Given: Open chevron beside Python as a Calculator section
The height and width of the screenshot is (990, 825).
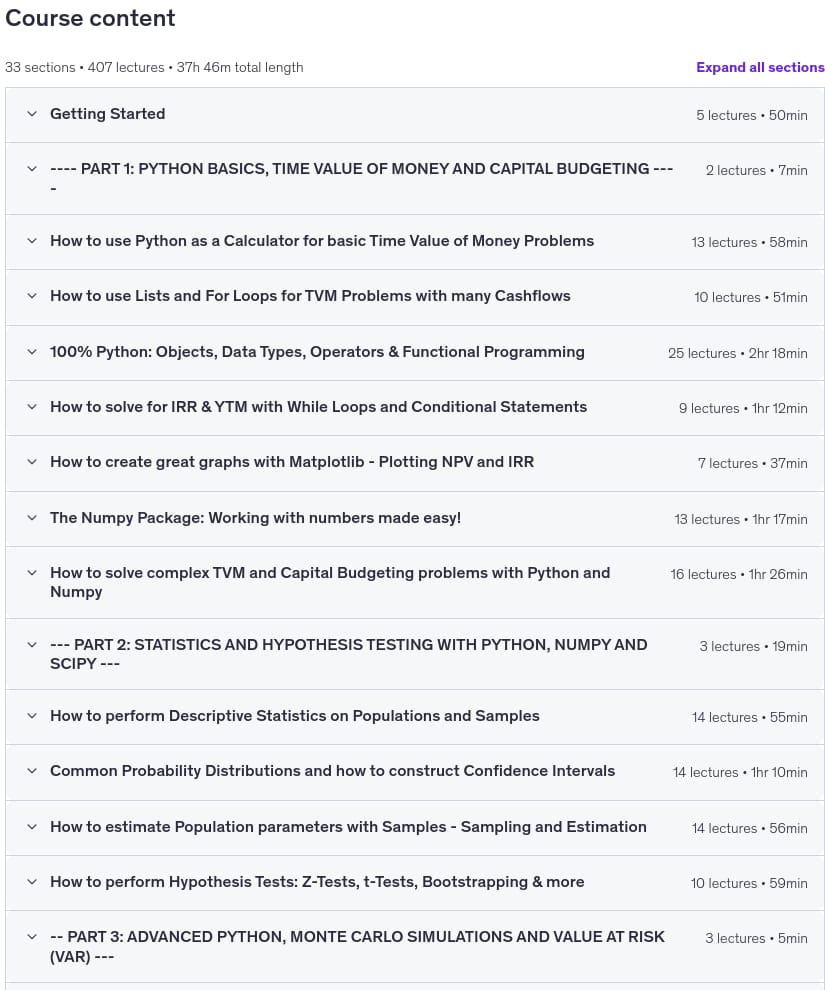Looking at the screenshot, I should pos(32,241).
